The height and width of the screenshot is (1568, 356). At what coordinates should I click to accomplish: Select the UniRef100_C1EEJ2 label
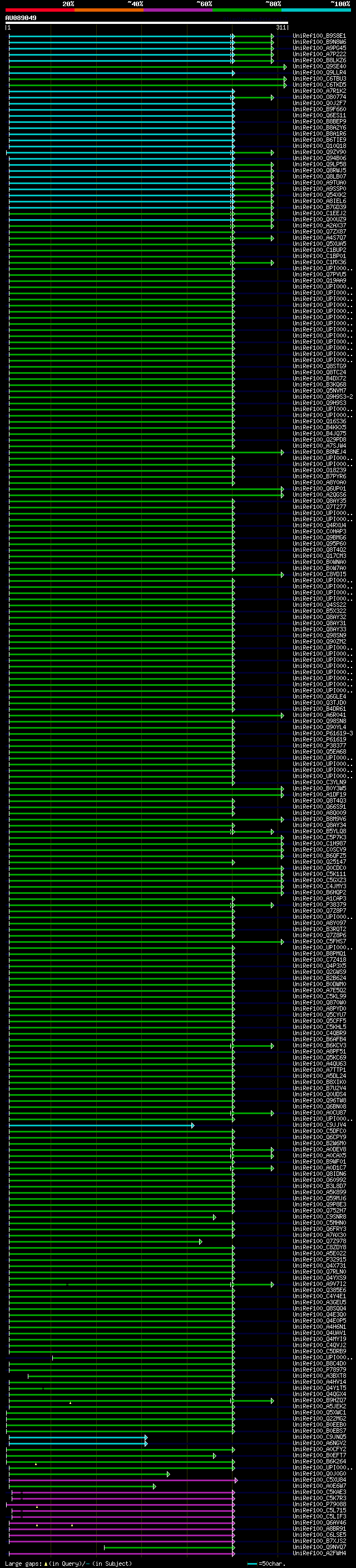(319, 213)
